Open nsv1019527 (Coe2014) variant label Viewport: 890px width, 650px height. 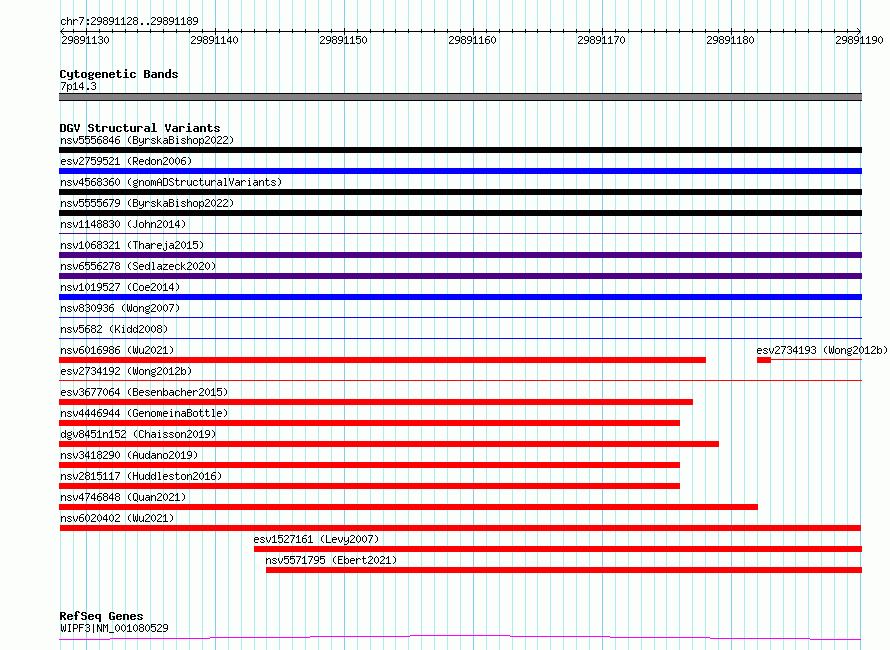tap(120, 287)
